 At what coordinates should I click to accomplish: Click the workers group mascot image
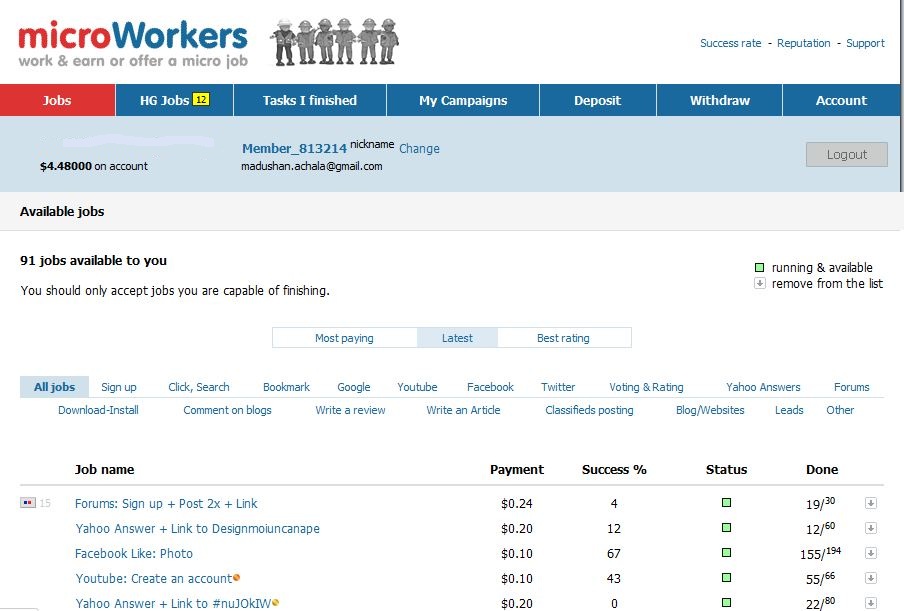334,42
